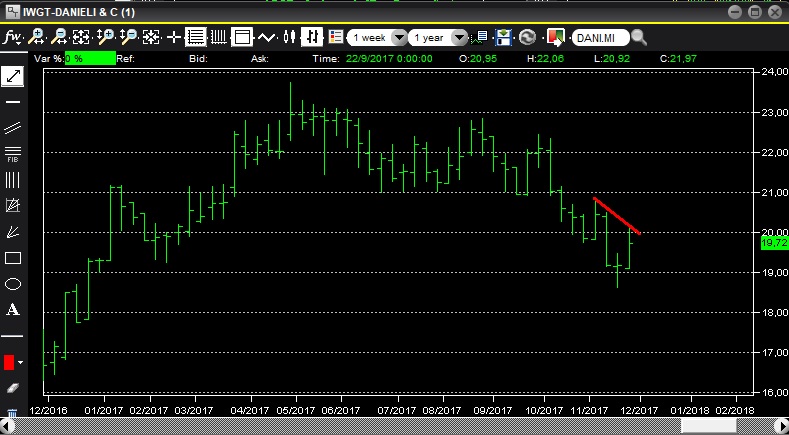Viewport: 789px width, 435px height.
Task: Click the DANI.MI symbol input field
Action: (601, 38)
